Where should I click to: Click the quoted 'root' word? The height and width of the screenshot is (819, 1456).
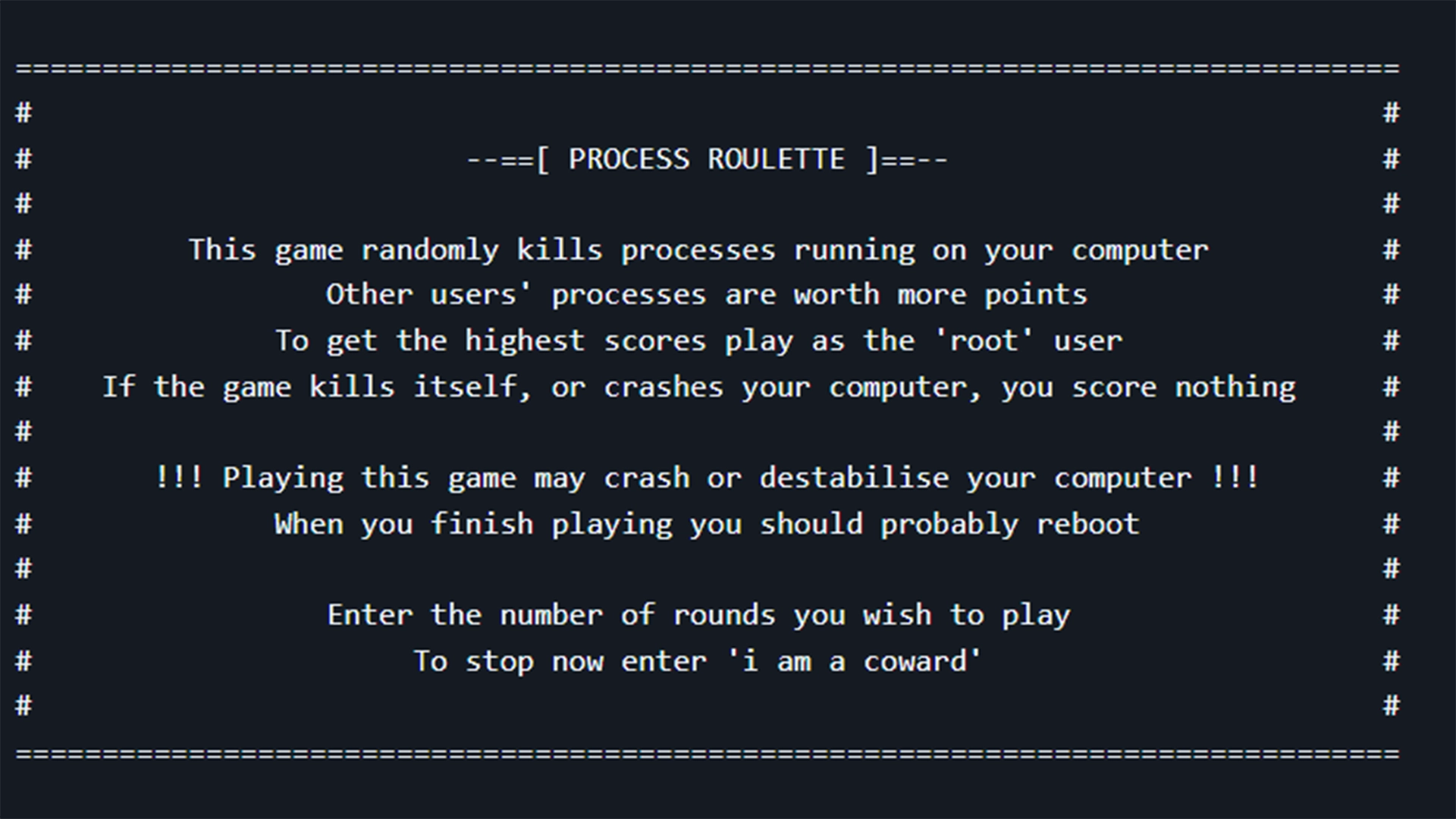pyautogui.click(x=983, y=341)
